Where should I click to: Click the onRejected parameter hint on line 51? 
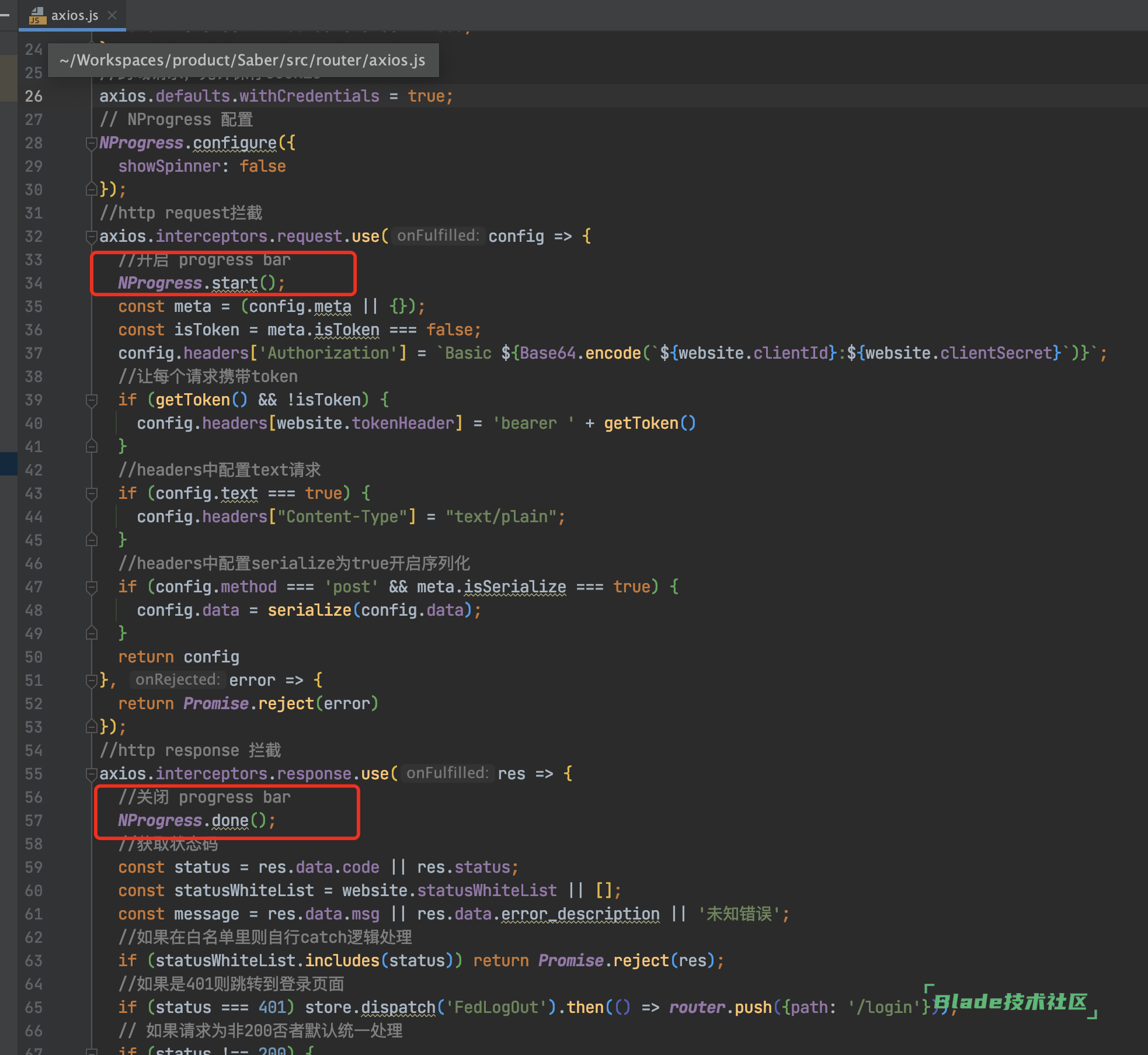point(177,679)
